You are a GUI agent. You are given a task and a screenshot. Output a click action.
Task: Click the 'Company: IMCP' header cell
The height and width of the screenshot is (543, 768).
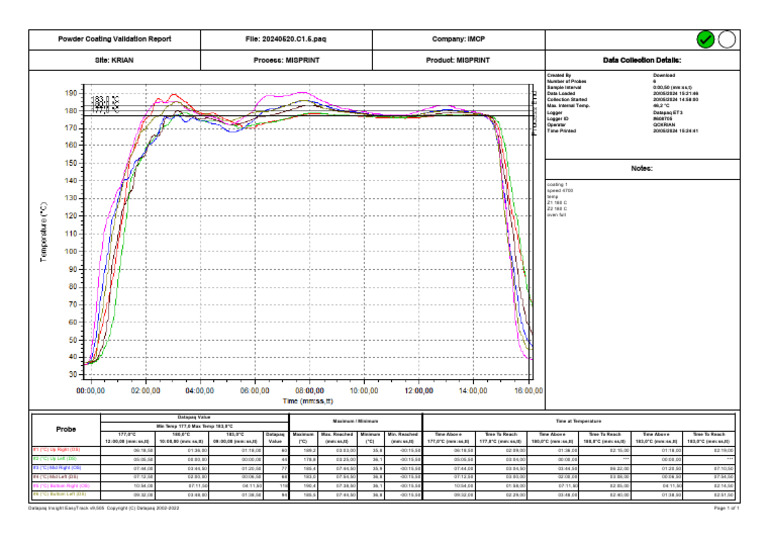pyautogui.click(x=458, y=39)
